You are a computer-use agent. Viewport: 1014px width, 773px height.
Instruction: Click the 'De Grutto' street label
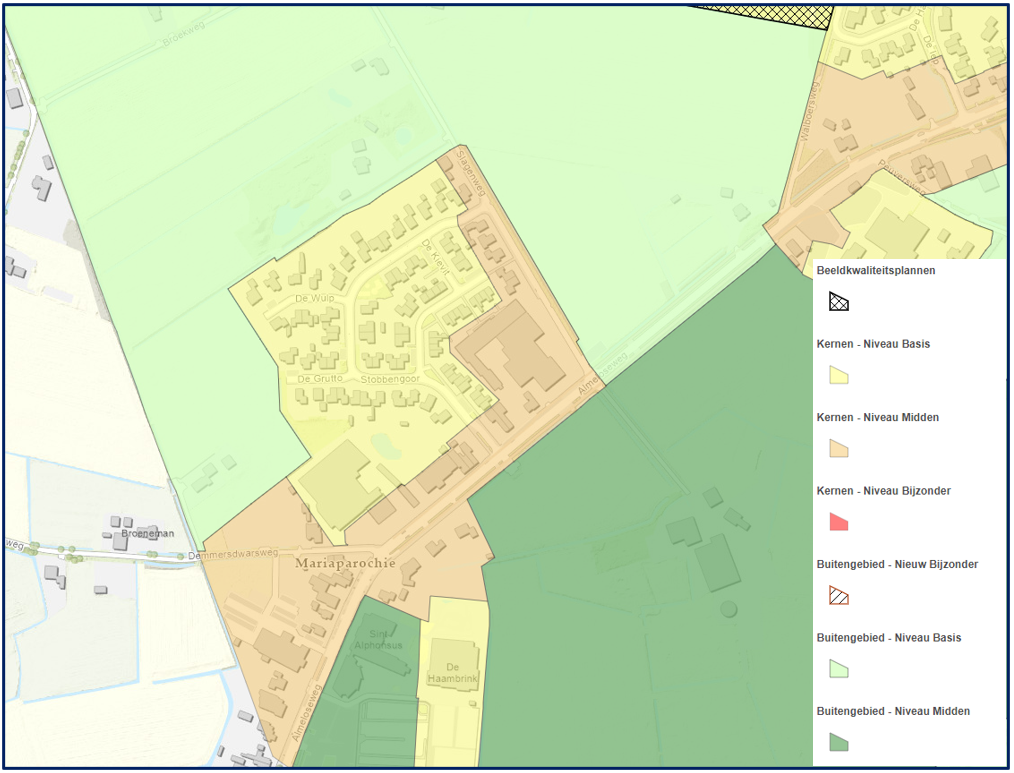(x=320, y=378)
